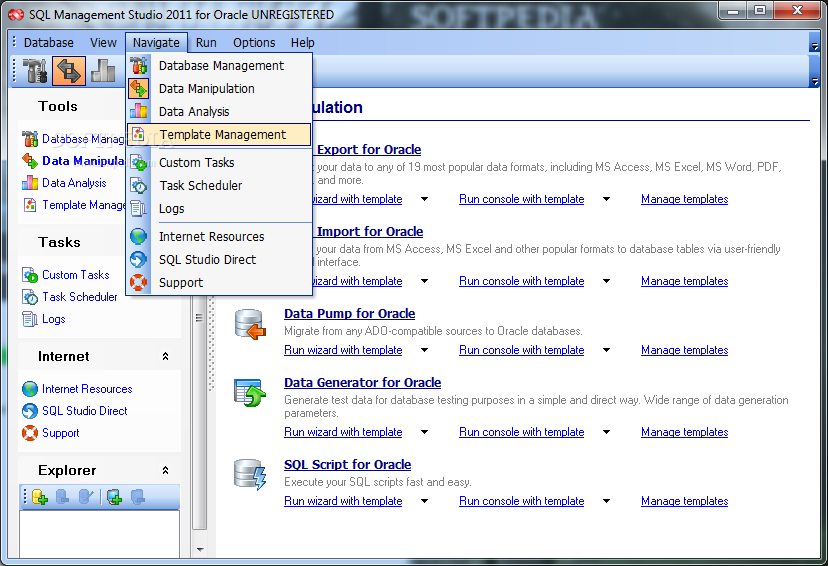Click the sidebar scrollbar down arrow
Image resolution: width=828 pixels, height=566 pixels.
(x=200, y=550)
